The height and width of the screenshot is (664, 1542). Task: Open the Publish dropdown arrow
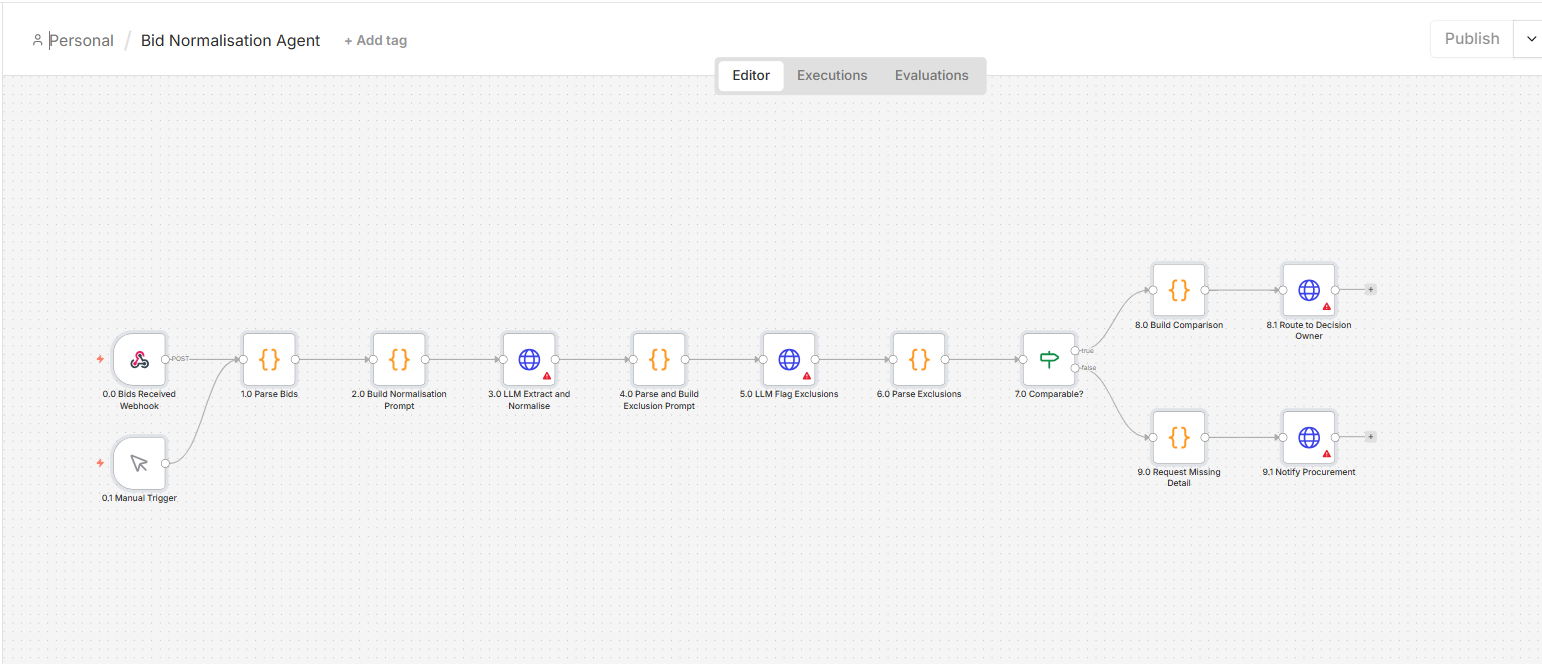(1530, 39)
